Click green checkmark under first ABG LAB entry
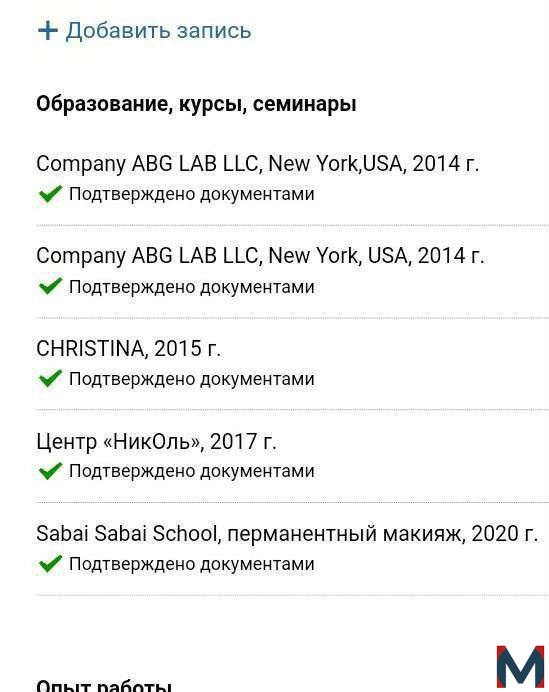The image size is (549, 692). [50, 194]
